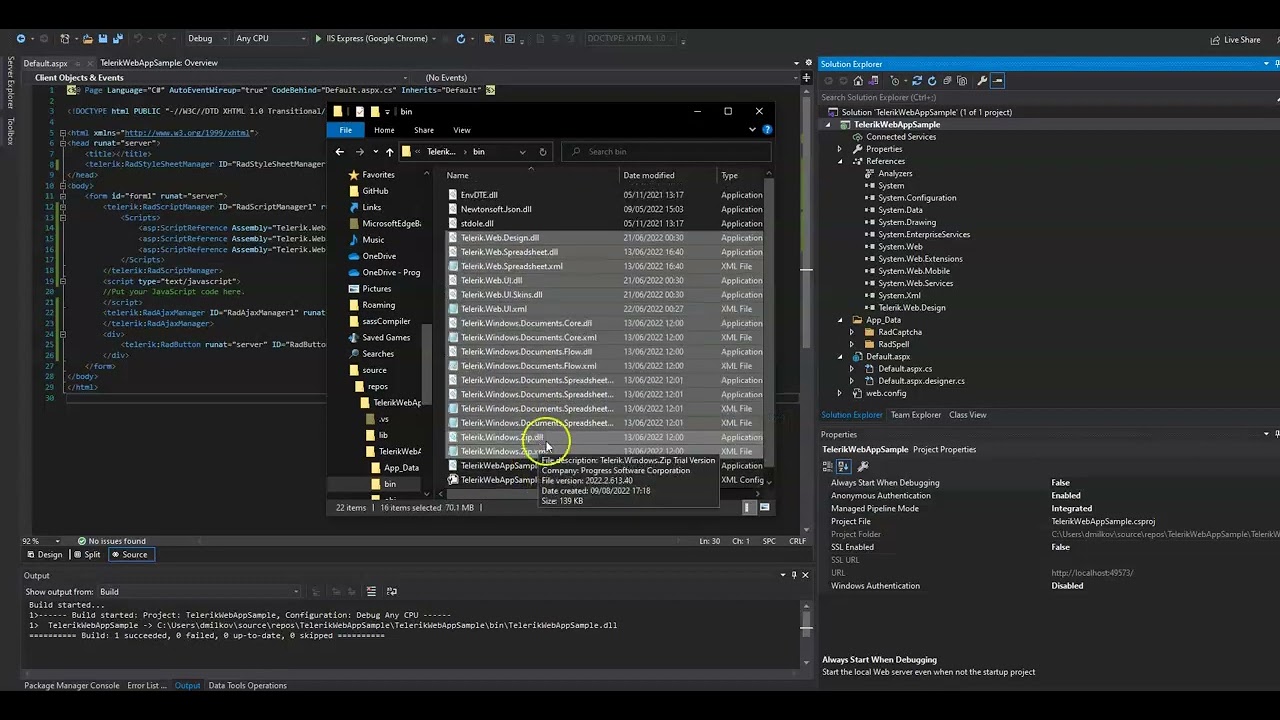Open the Debug configuration dropdown
The width and height of the screenshot is (1280, 720).
coord(206,39)
